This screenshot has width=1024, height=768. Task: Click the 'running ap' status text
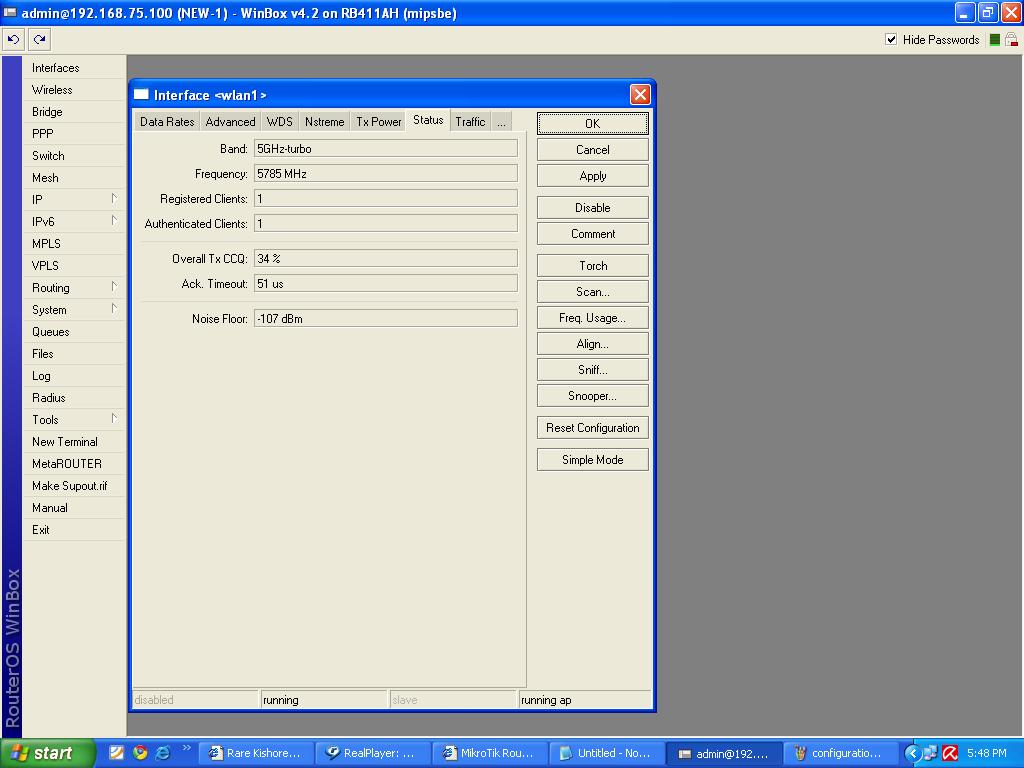(x=546, y=700)
